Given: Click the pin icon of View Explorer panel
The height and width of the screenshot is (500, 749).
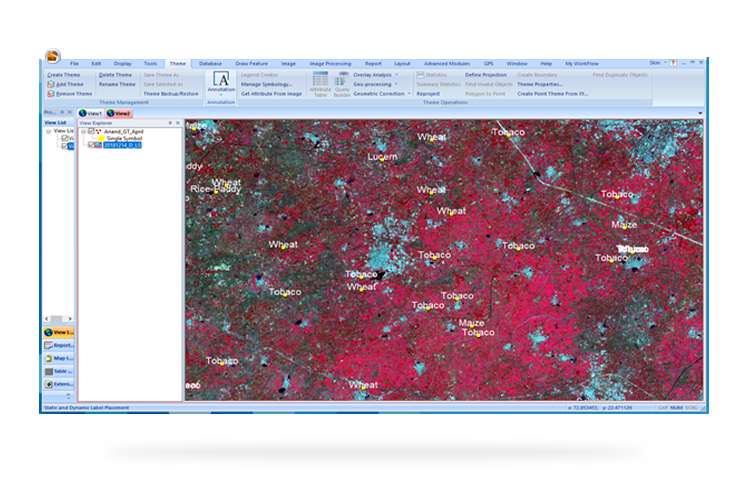Looking at the screenshot, I should coord(170,123).
